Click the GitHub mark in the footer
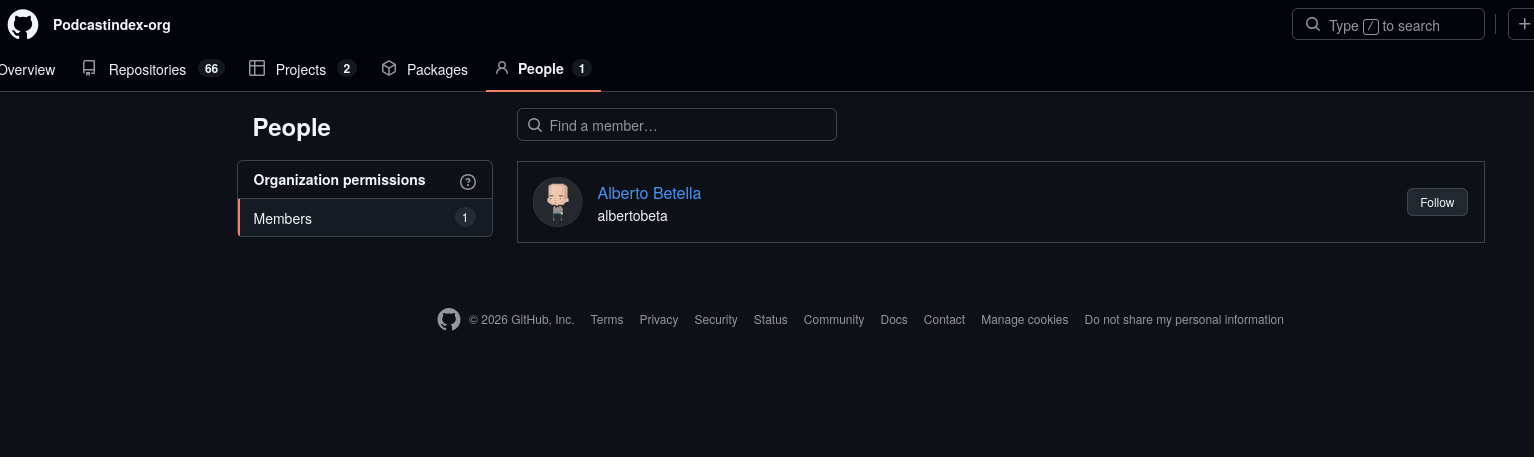 [449, 320]
